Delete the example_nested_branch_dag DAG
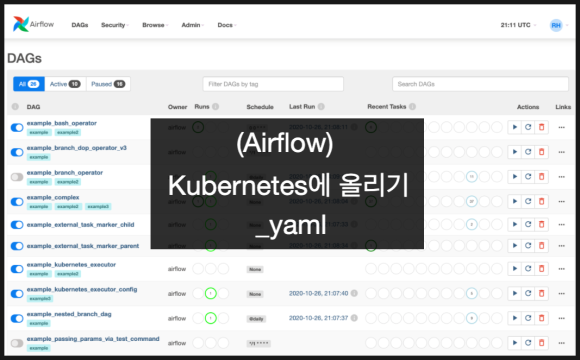Viewport: 580px width, 360px height. point(542,319)
